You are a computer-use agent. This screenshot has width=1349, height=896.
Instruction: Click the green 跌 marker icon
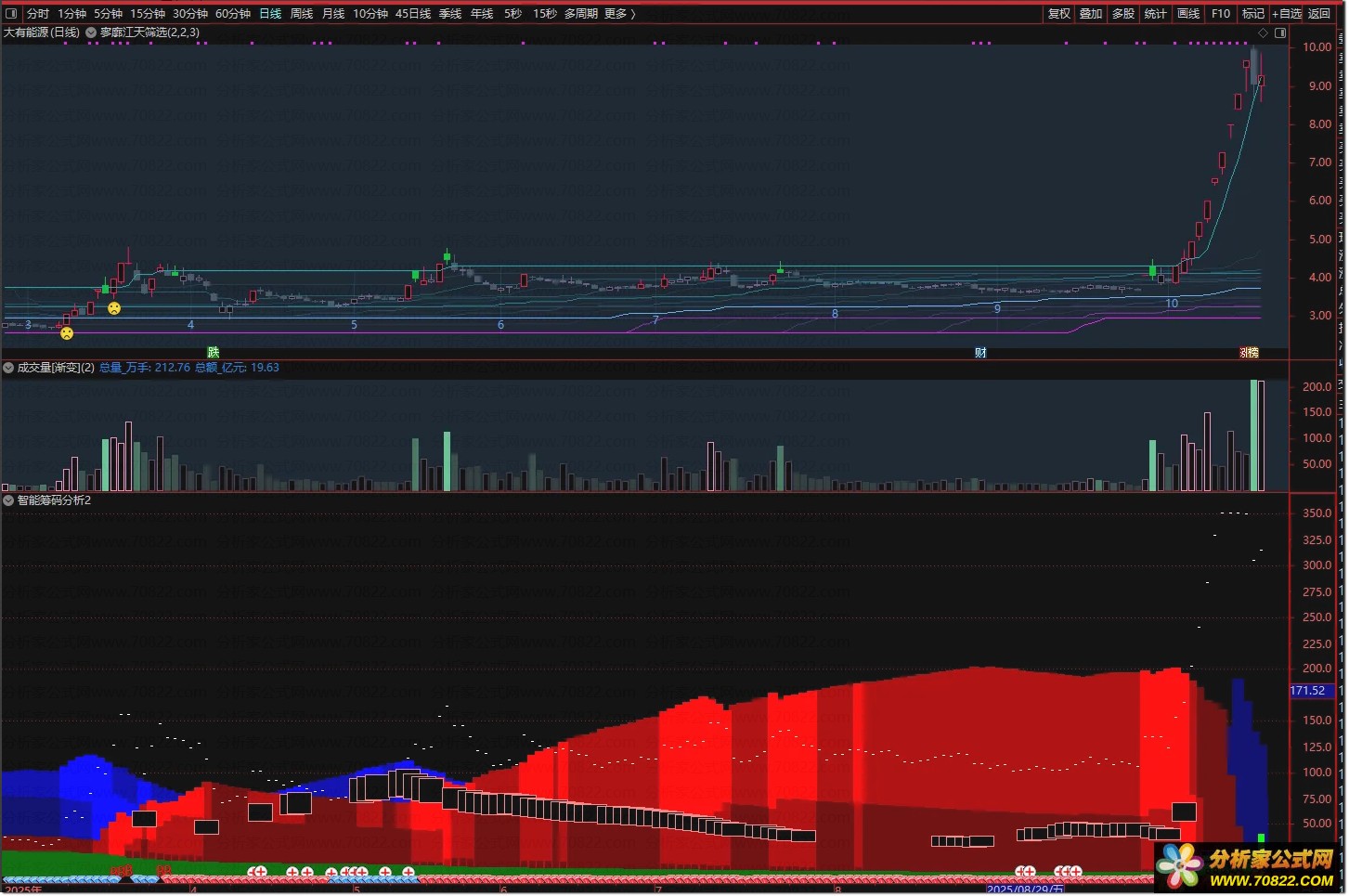214,353
